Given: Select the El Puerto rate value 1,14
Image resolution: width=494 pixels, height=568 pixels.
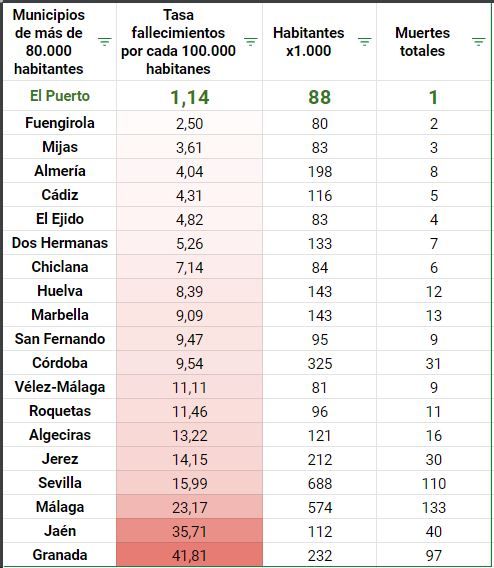Looking at the screenshot, I should point(189,97).
